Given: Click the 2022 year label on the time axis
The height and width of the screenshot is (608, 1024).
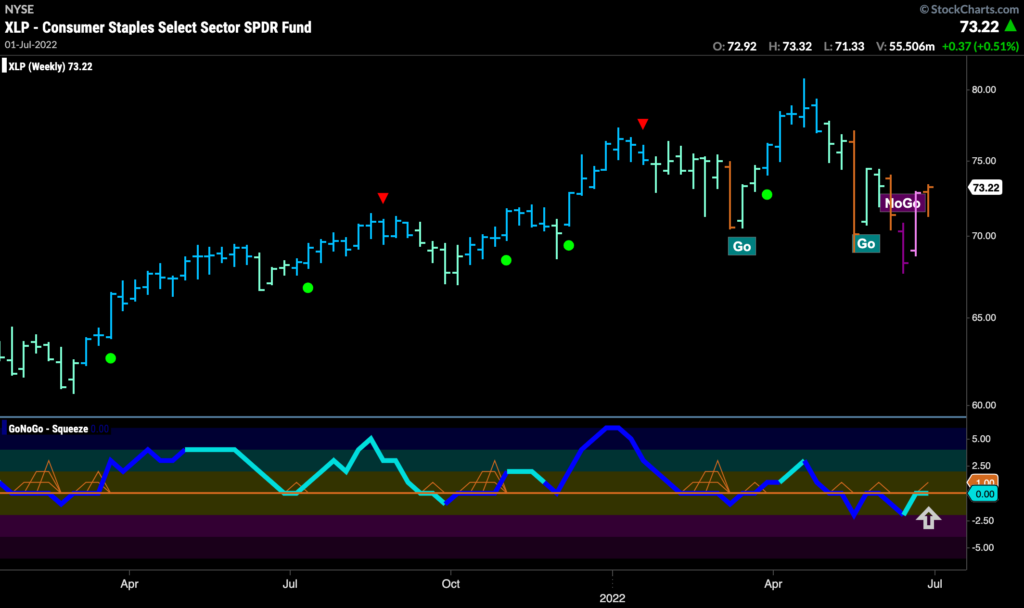Looking at the screenshot, I should click(x=612, y=598).
